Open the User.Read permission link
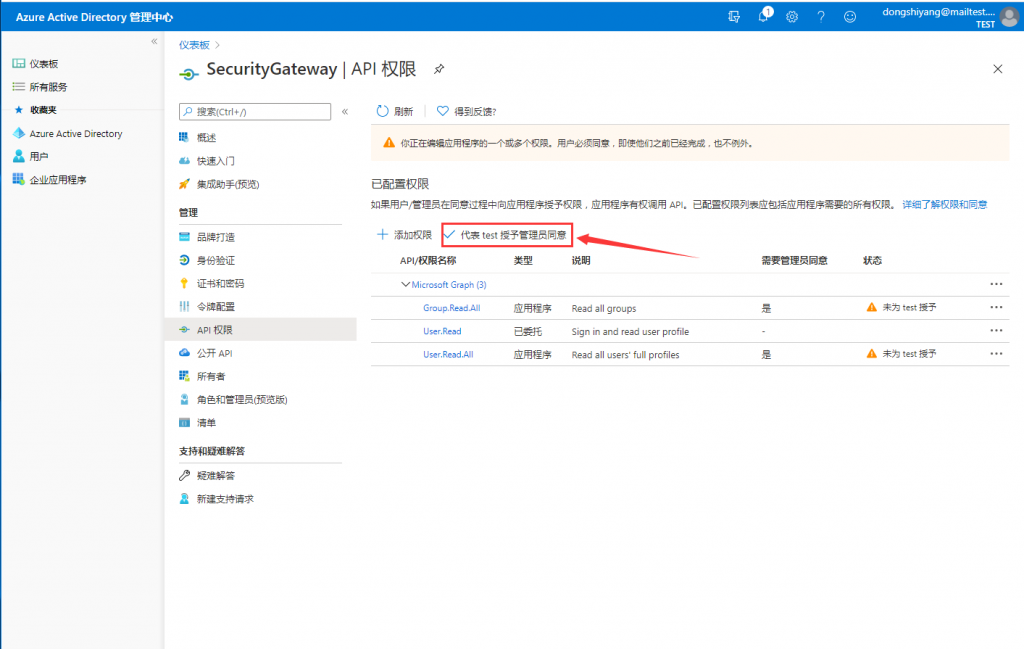Image resolution: width=1024 pixels, height=649 pixels. click(x=442, y=331)
